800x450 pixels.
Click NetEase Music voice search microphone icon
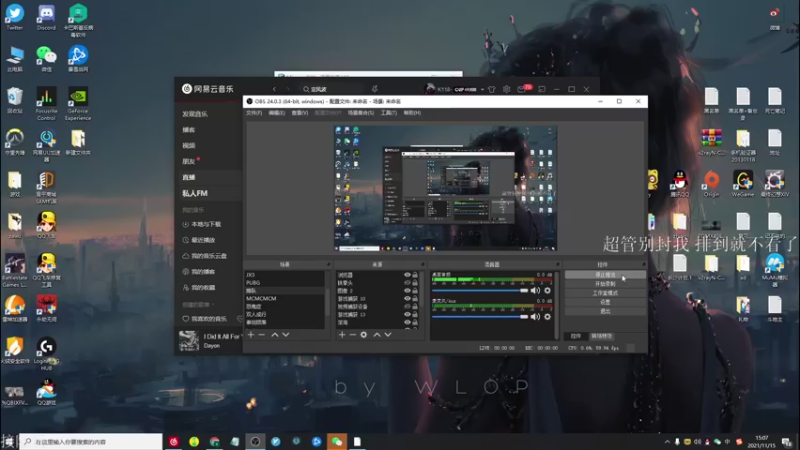pyautogui.click(x=374, y=89)
